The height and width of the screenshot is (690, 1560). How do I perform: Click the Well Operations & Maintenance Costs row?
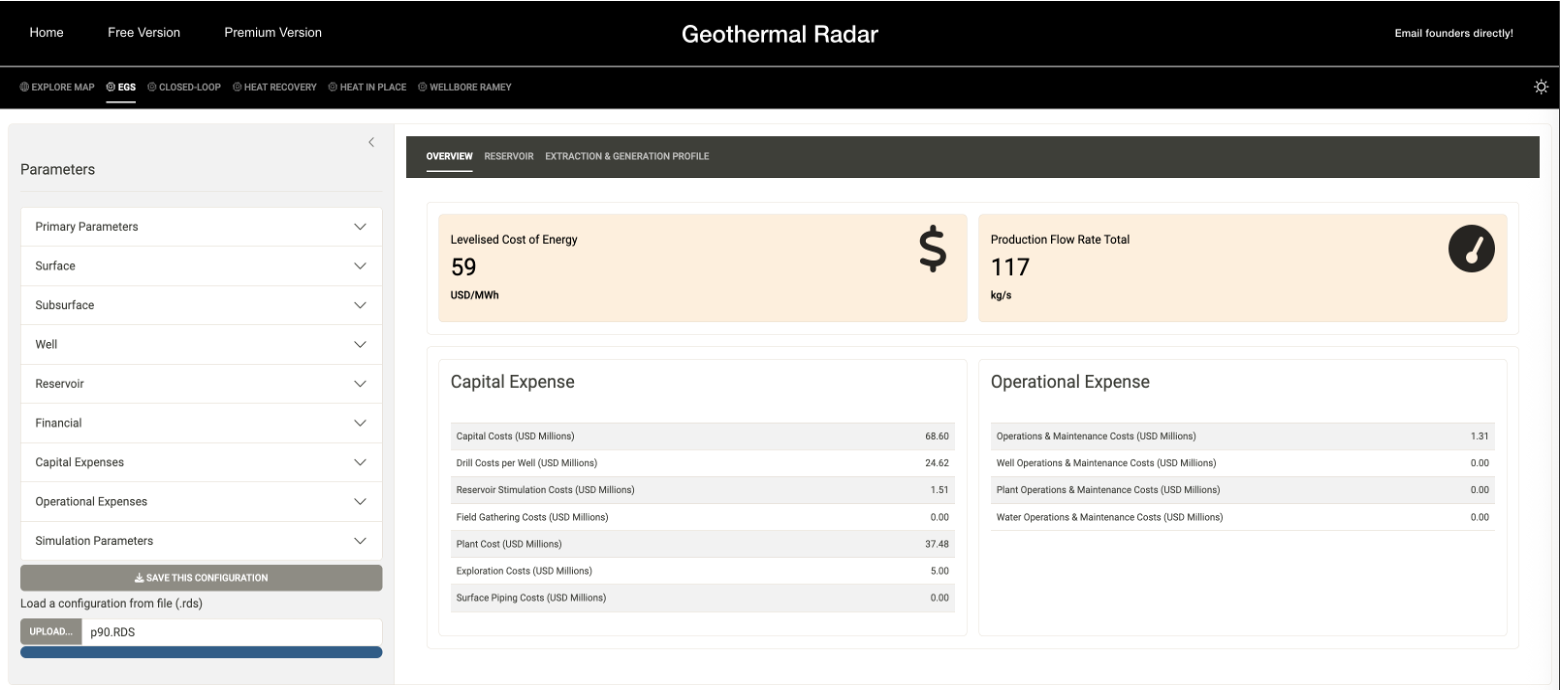pos(1243,463)
